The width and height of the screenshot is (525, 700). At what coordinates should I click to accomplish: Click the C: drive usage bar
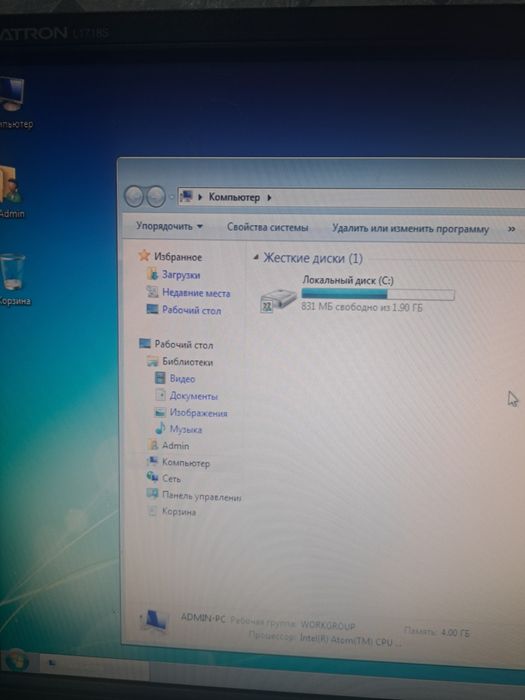click(x=378, y=294)
